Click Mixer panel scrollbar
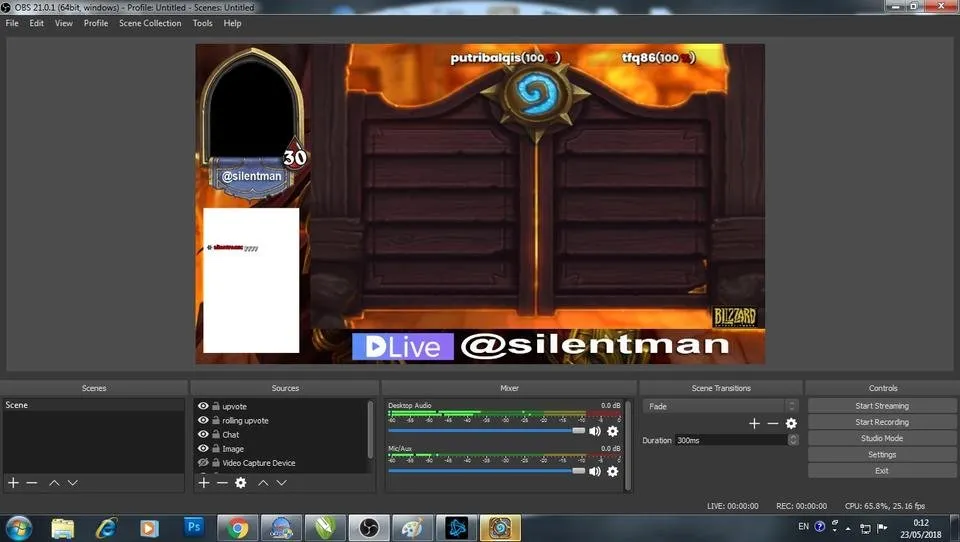960x542 pixels. click(x=628, y=445)
